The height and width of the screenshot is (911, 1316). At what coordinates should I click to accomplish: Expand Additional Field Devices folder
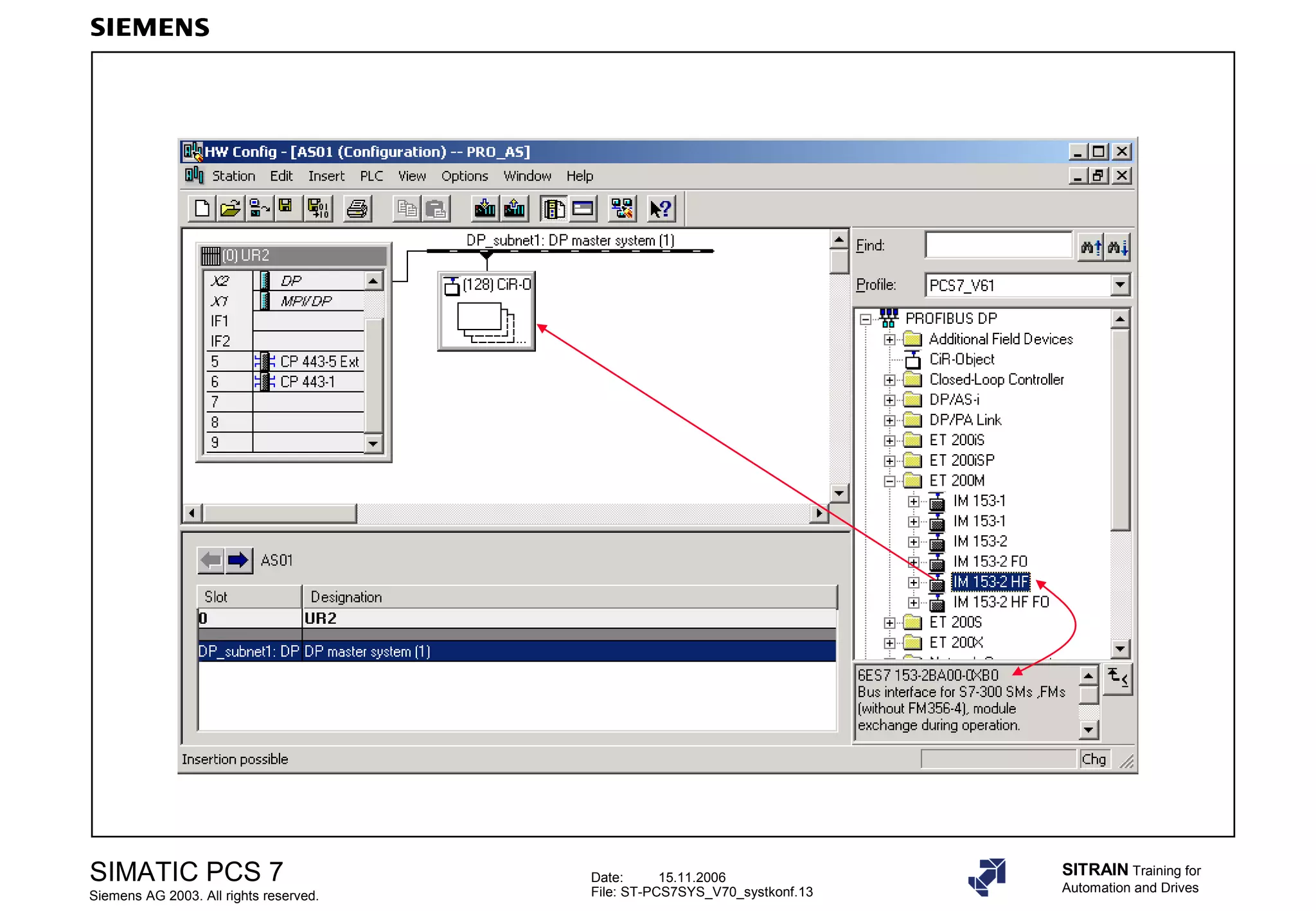pyautogui.click(x=890, y=339)
